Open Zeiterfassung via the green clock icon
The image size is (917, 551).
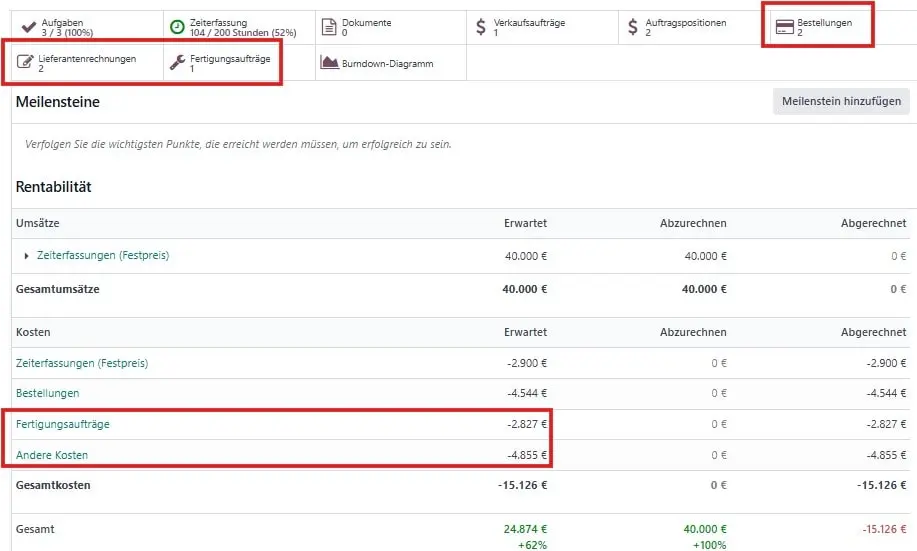tap(177, 27)
